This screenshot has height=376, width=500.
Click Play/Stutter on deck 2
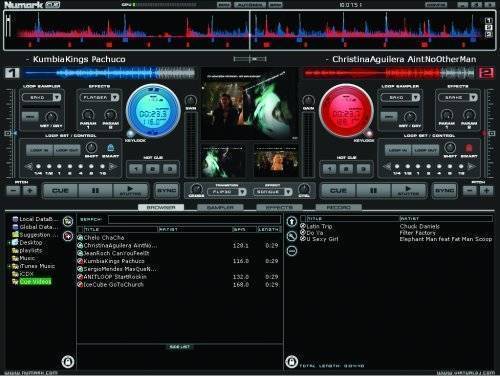(x=409, y=191)
